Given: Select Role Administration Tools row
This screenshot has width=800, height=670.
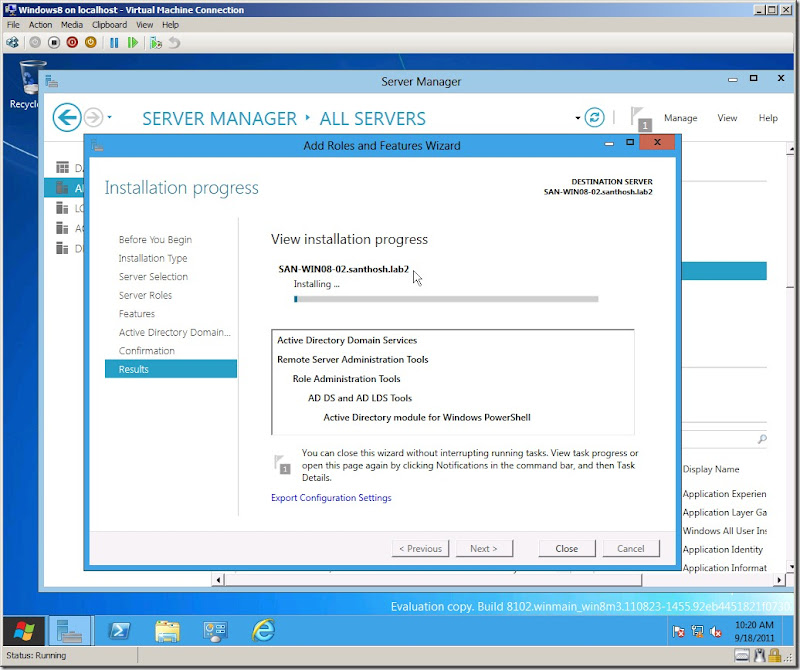Looking at the screenshot, I should tap(346, 379).
